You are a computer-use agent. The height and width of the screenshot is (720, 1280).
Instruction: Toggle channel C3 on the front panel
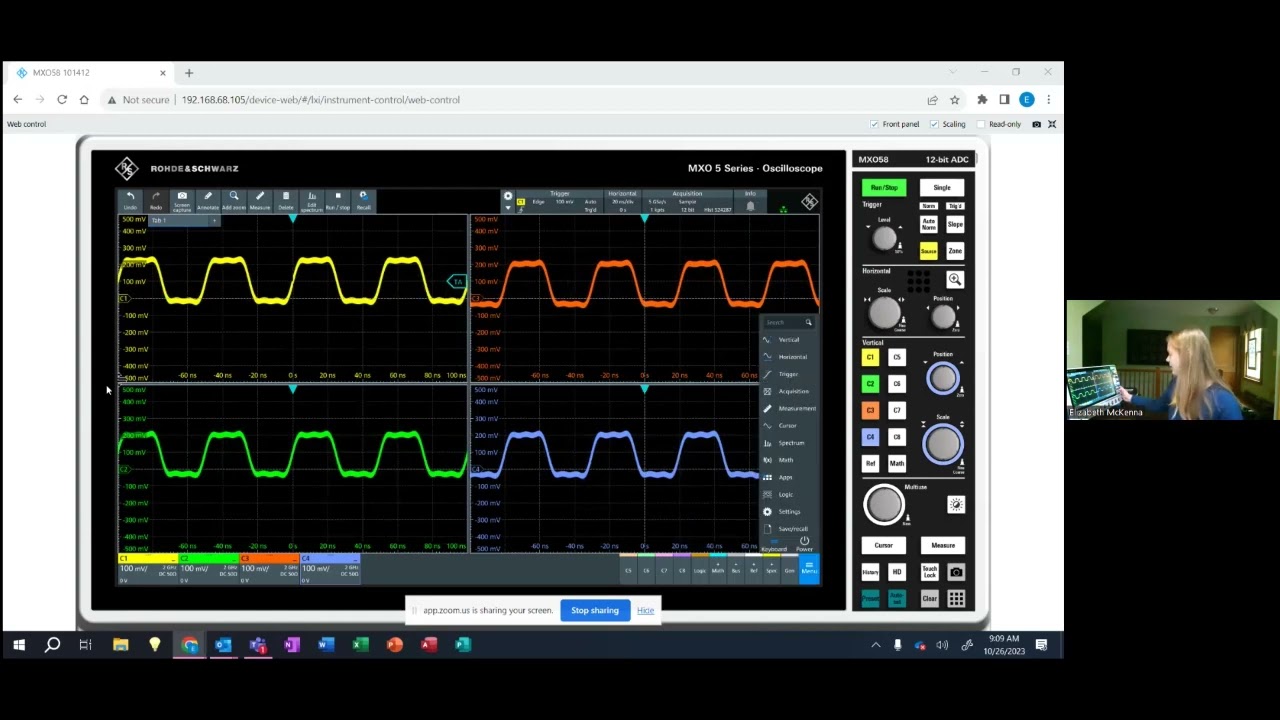point(870,410)
